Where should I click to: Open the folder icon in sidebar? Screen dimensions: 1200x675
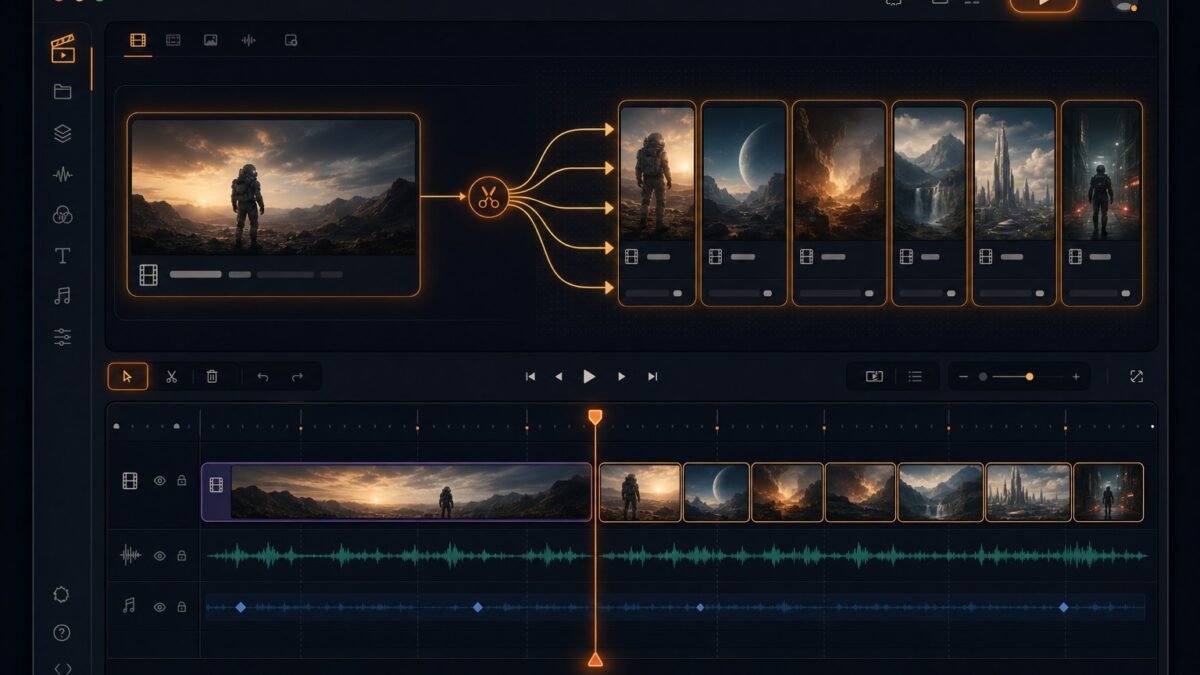[63, 92]
